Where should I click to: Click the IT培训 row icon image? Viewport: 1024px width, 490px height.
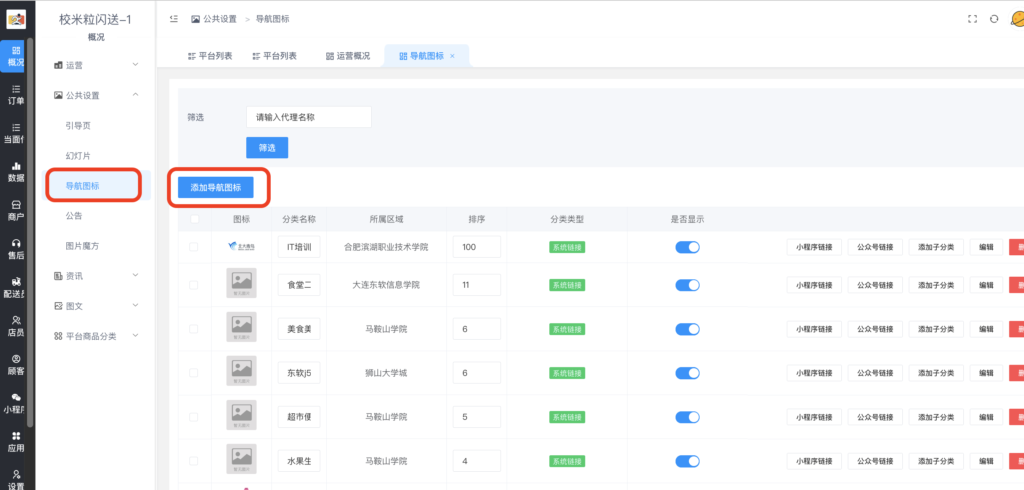[x=241, y=247]
